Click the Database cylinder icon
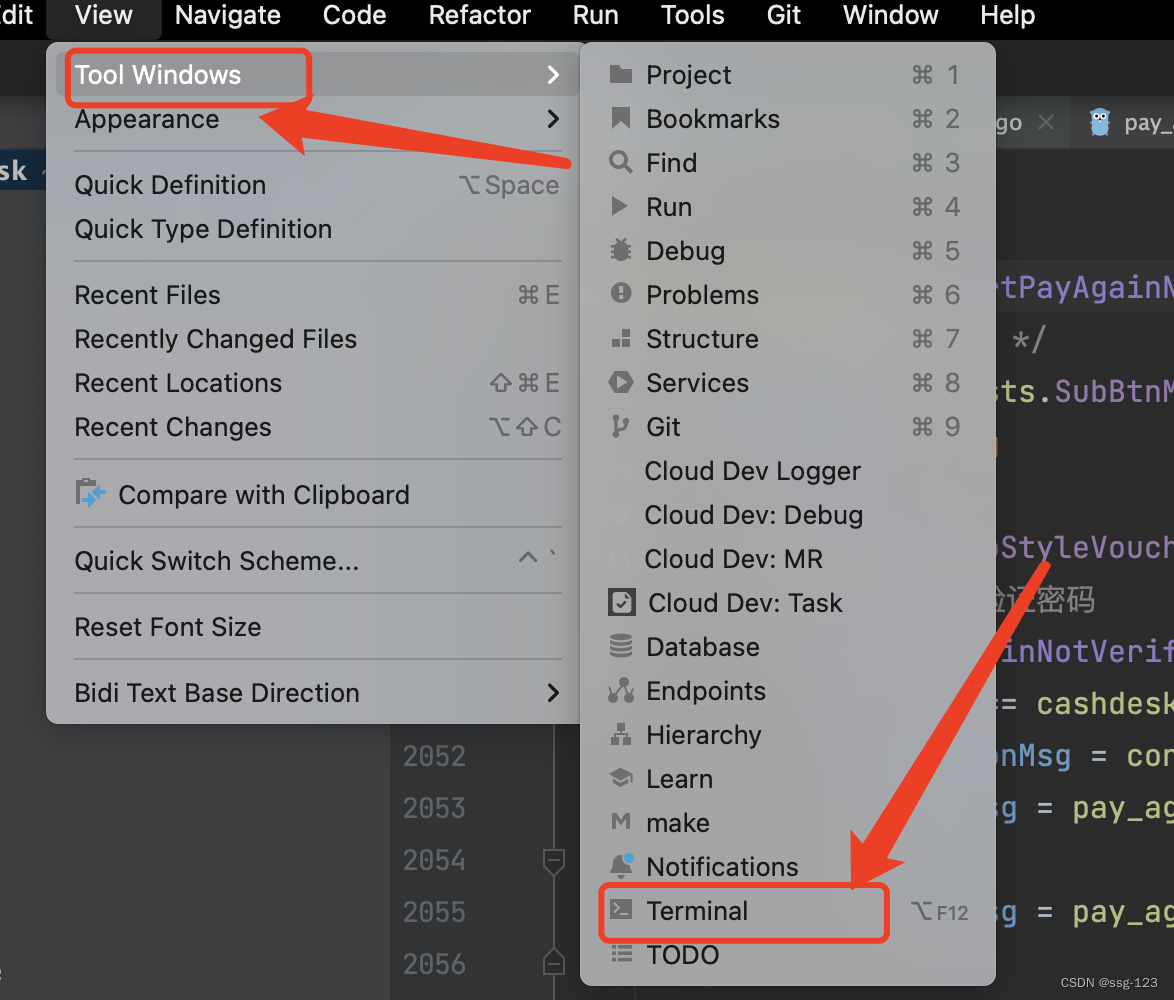This screenshot has width=1174, height=1000. click(x=621, y=646)
